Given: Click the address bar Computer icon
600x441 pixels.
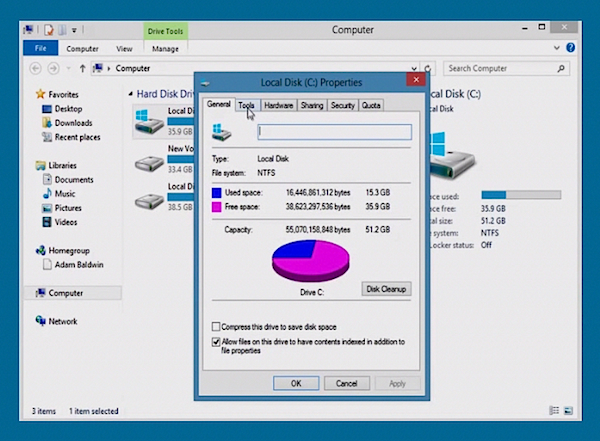Looking at the screenshot, I should [x=98, y=68].
